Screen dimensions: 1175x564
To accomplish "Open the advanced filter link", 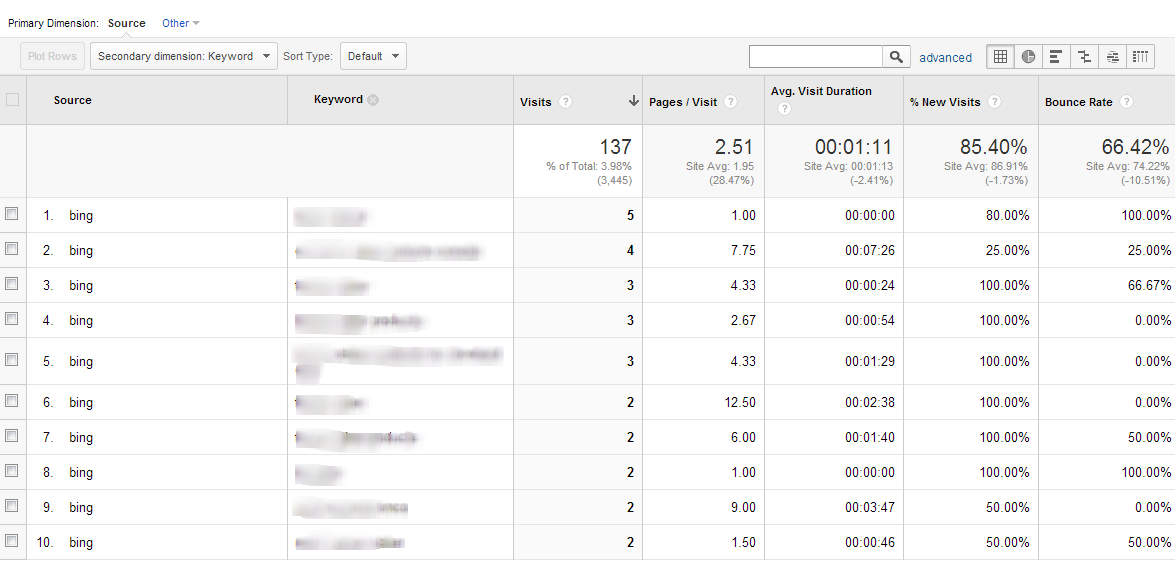I will coord(945,58).
